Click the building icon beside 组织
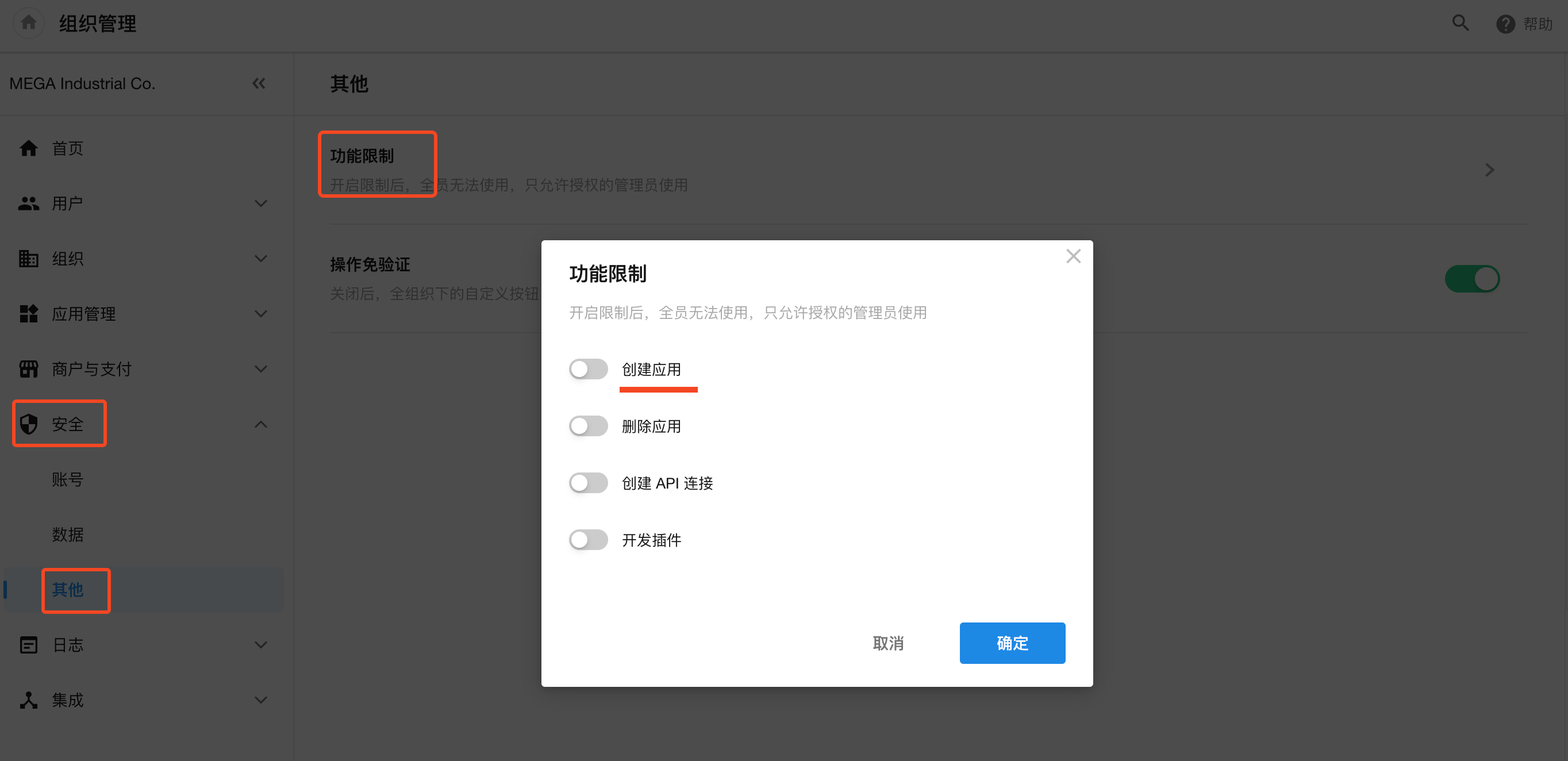 tap(29, 258)
